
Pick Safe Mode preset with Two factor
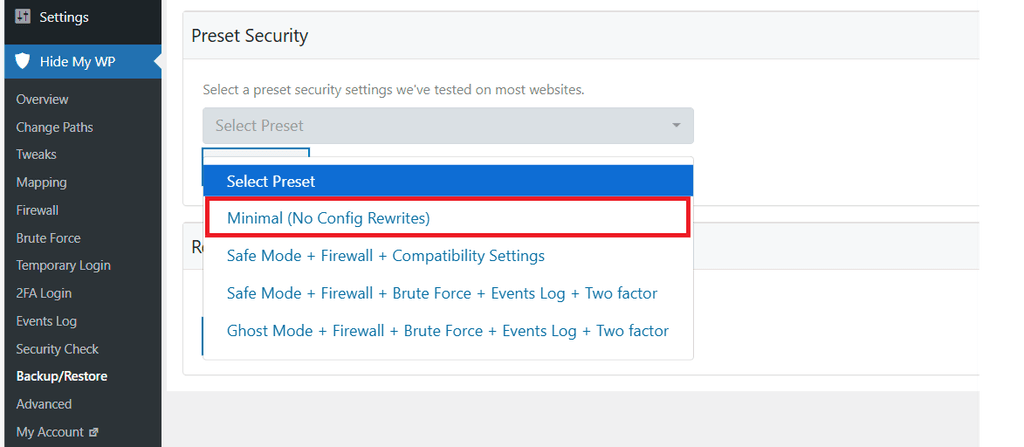442,293
